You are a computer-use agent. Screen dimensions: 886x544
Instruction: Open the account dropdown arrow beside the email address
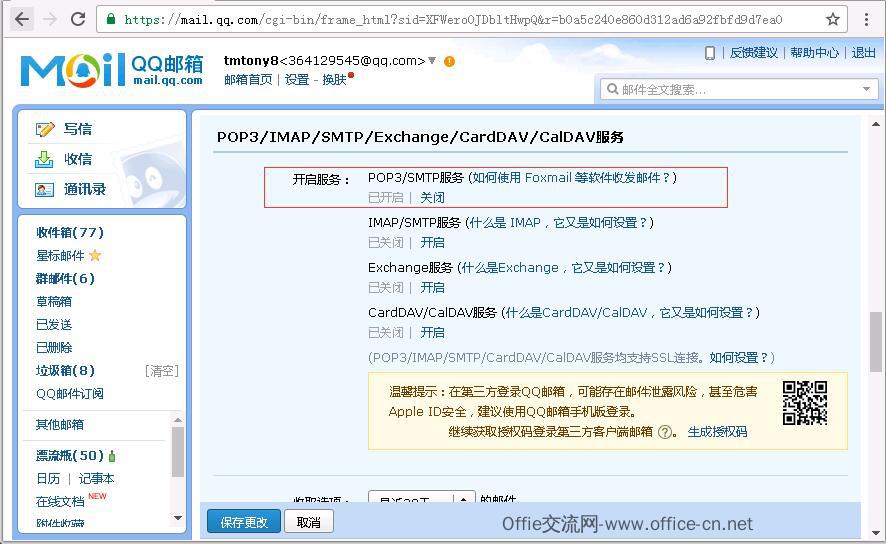click(x=432, y=60)
